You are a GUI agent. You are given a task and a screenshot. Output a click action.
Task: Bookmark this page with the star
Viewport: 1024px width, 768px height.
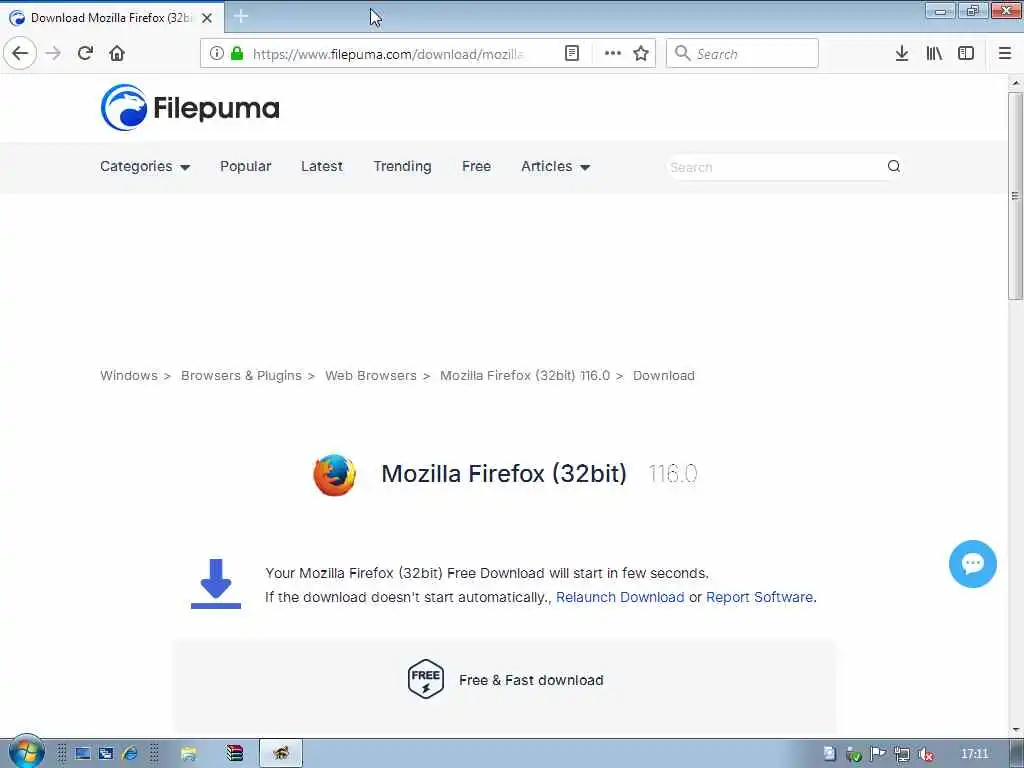click(641, 53)
